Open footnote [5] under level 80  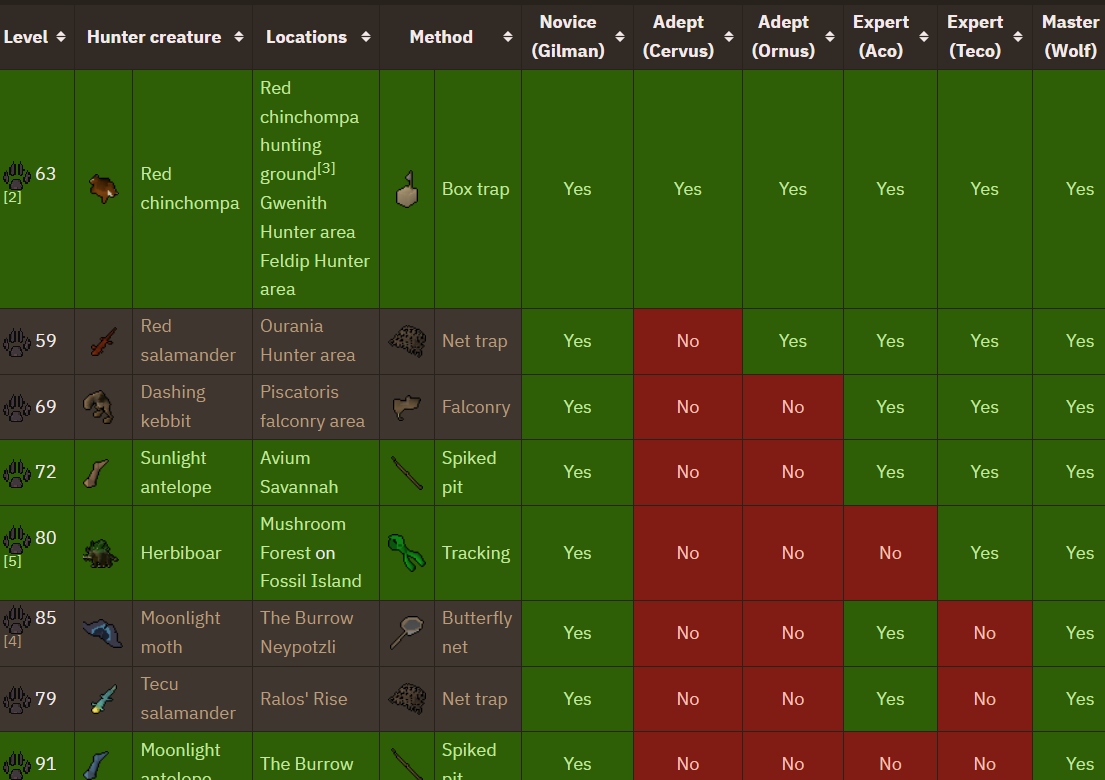point(13,562)
